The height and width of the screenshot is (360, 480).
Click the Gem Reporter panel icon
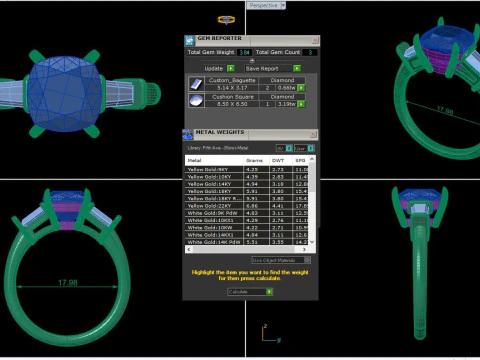coord(190,40)
